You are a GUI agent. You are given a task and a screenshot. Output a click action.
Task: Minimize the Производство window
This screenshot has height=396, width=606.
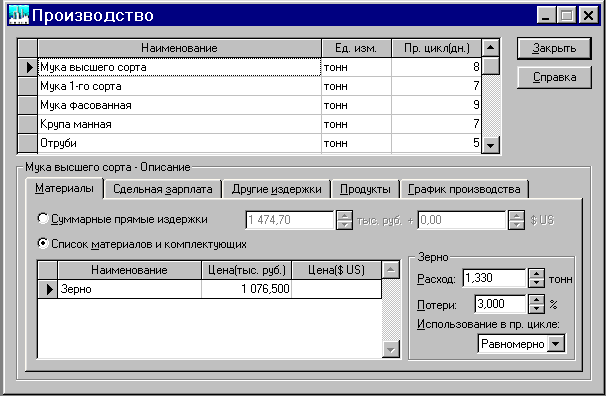pos(546,15)
